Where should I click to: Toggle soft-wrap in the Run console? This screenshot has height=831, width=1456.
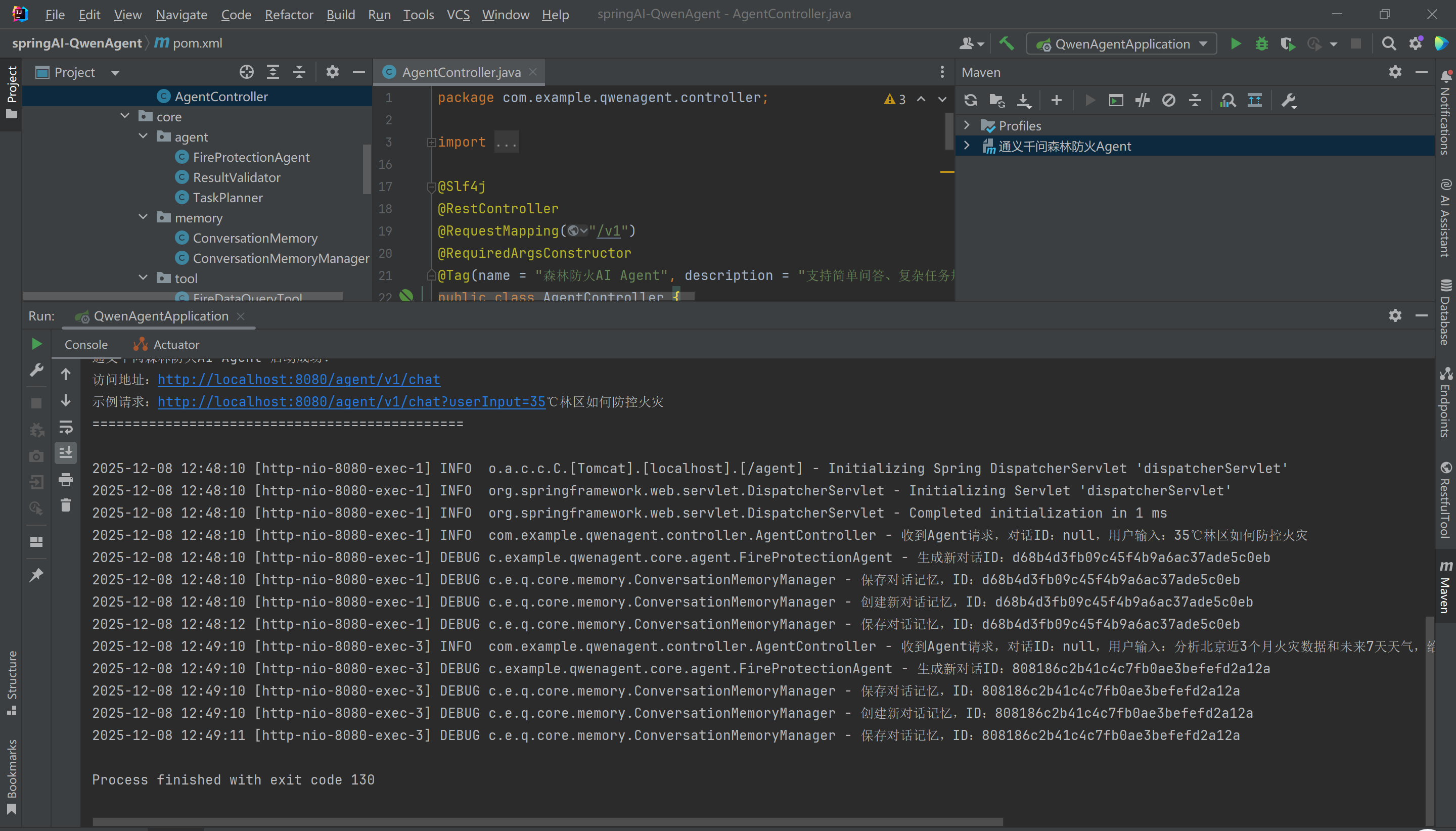coord(66,427)
